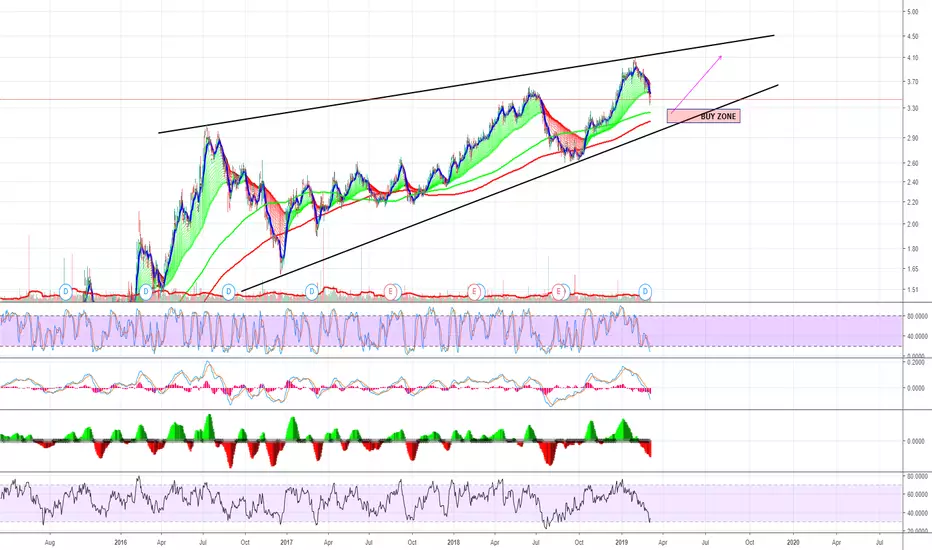932x550 pixels.
Task: Select the upper black trend line
Action: tap(467, 84)
